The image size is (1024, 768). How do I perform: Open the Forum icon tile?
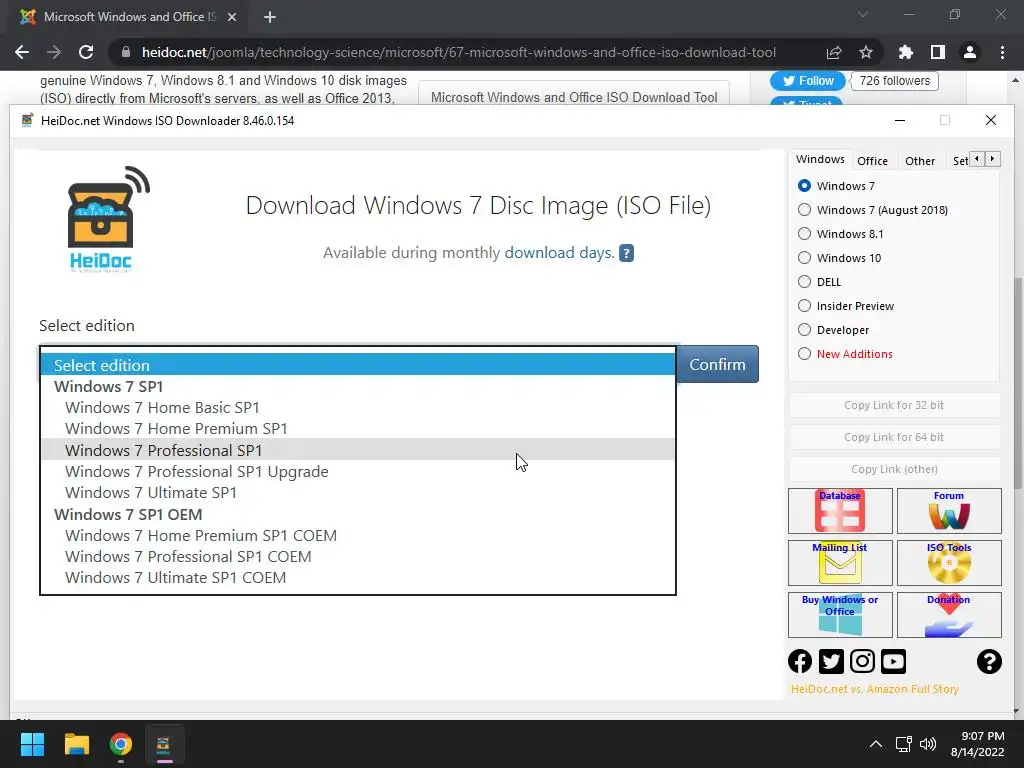[949, 511]
